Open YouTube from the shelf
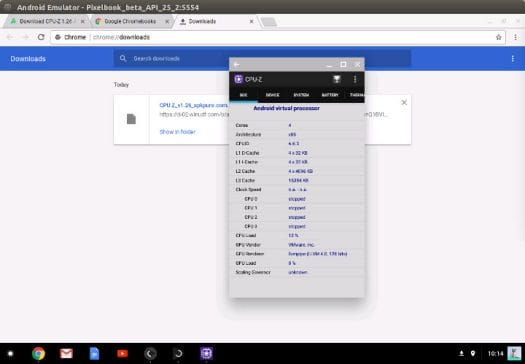This screenshot has width=525, height=364. coord(122,354)
